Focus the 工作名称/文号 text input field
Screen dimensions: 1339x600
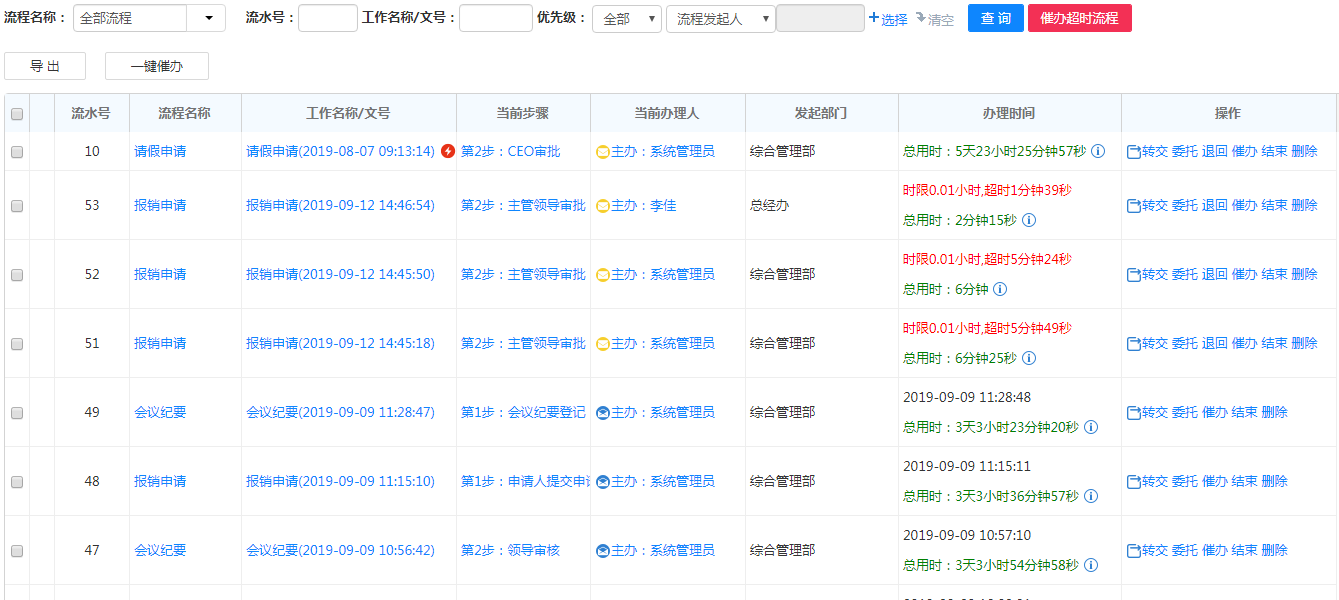pyautogui.click(x=495, y=18)
